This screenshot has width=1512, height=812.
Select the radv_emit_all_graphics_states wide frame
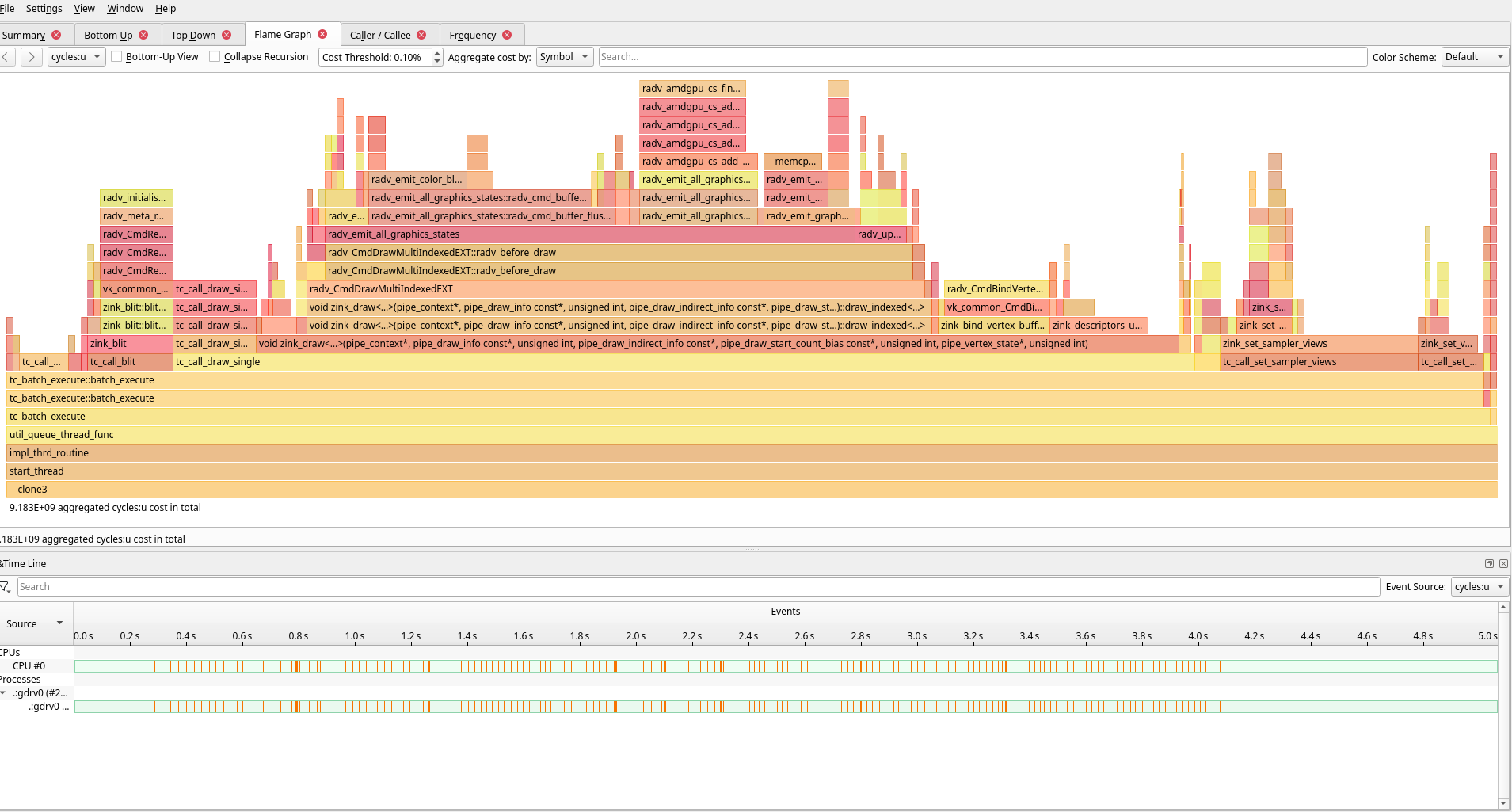590,234
